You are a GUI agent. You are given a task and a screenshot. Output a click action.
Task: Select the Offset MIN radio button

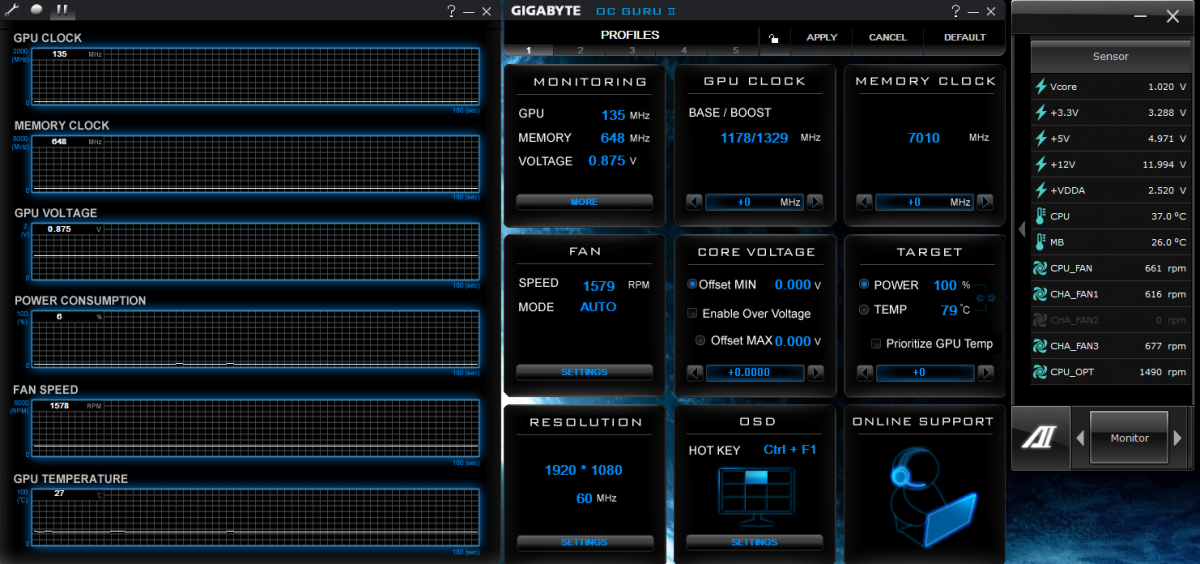pyautogui.click(x=692, y=285)
